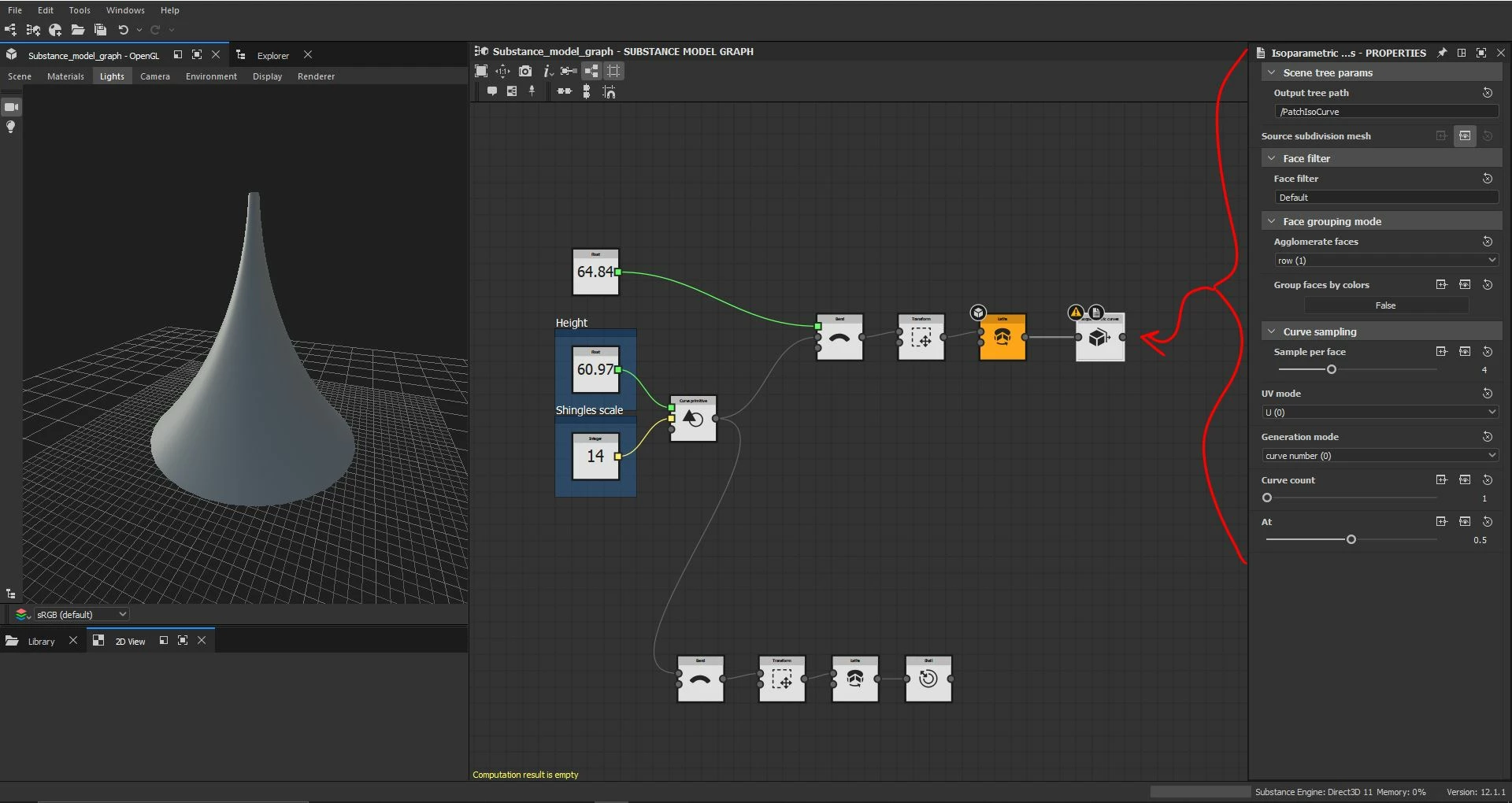Open the UV mode dropdown
1512x803 pixels.
tap(1380, 413)
